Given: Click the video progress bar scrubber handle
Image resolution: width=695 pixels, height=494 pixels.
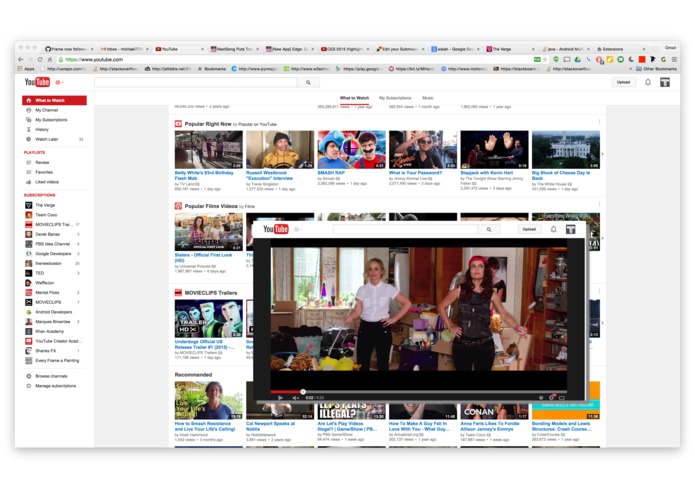Looking at the screenshot, I should 303,392.
